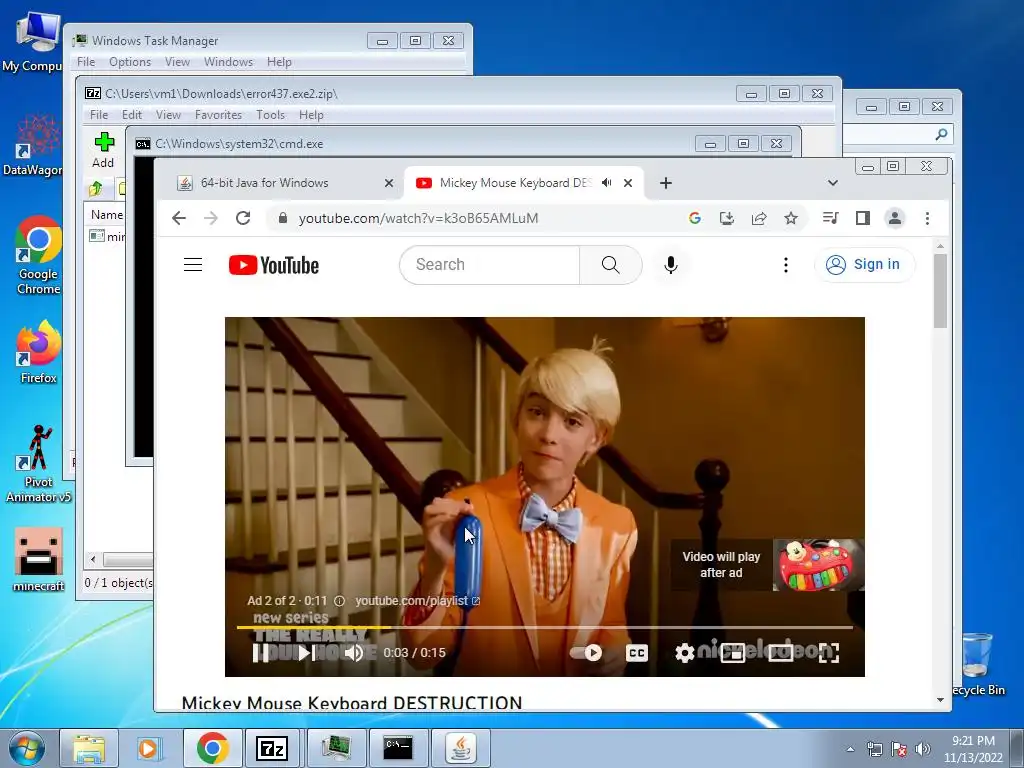Reload the YouTube page
Image resolution: width=1024 pixels, height=768 pixels.
pos(243,218)
